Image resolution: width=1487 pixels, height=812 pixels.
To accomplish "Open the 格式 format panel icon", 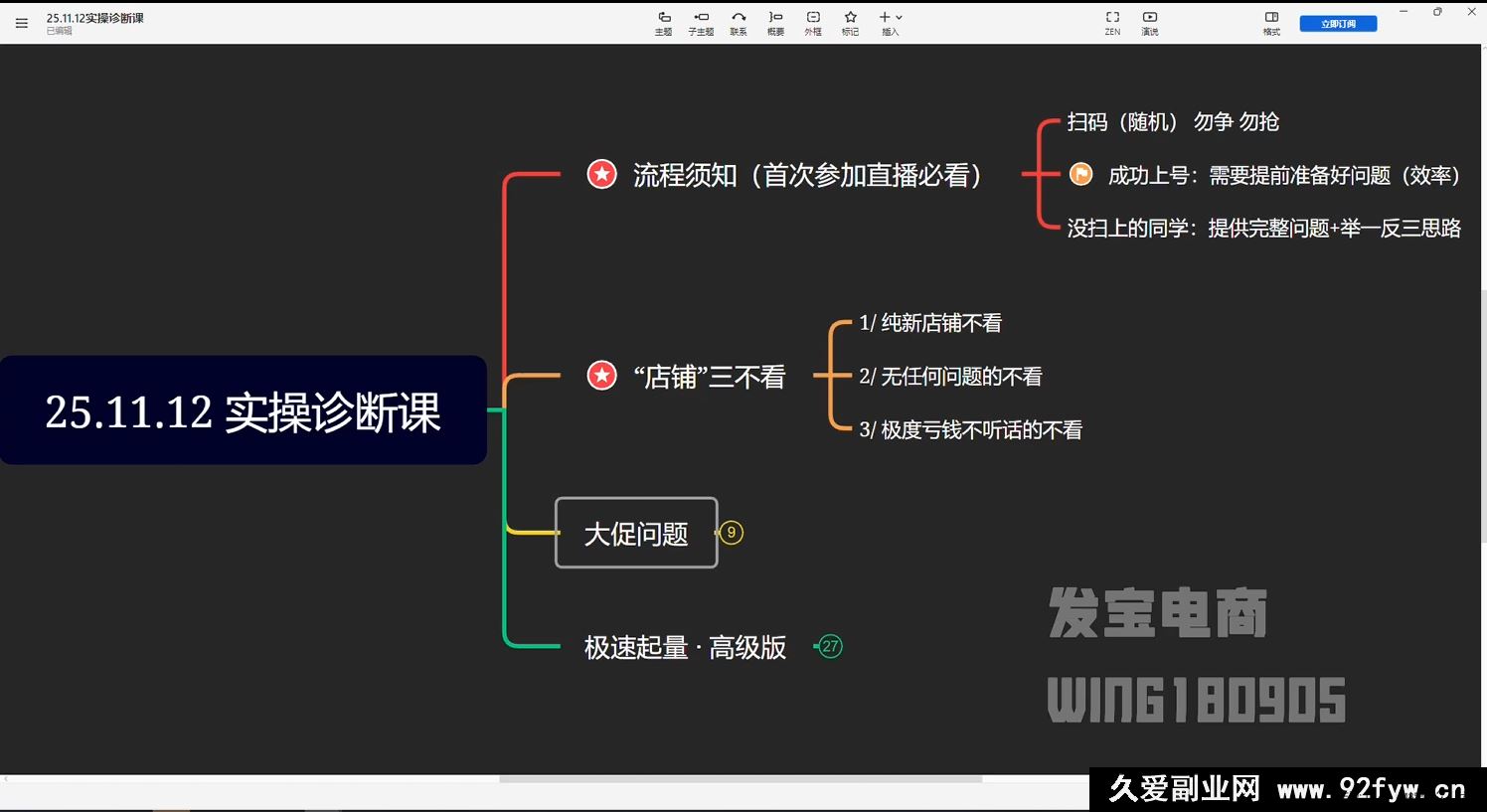I will pos(1271,22).
